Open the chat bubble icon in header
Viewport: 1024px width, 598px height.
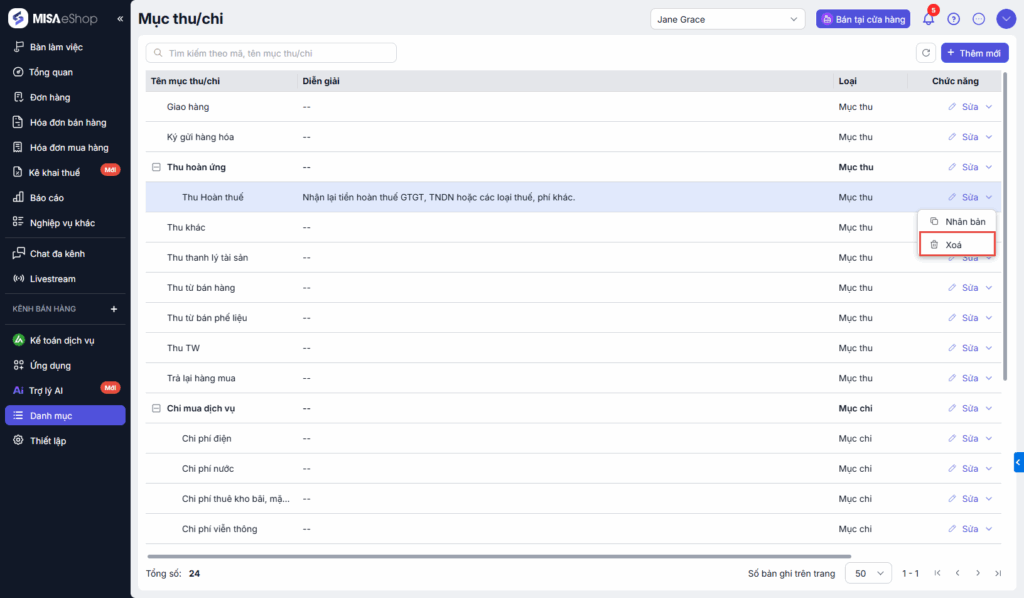point(978,19)
